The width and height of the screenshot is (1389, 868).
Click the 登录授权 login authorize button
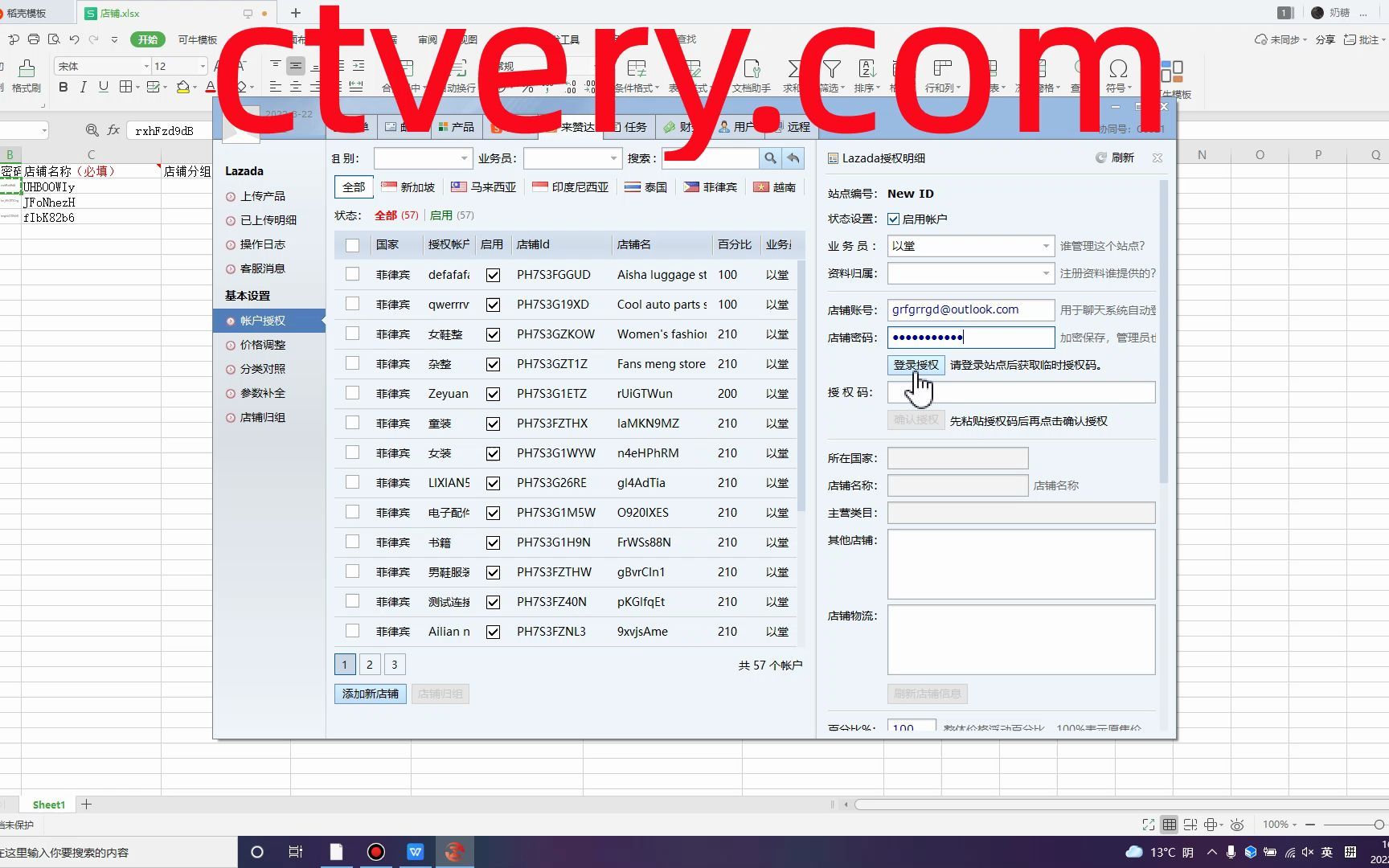coord(916,365)
